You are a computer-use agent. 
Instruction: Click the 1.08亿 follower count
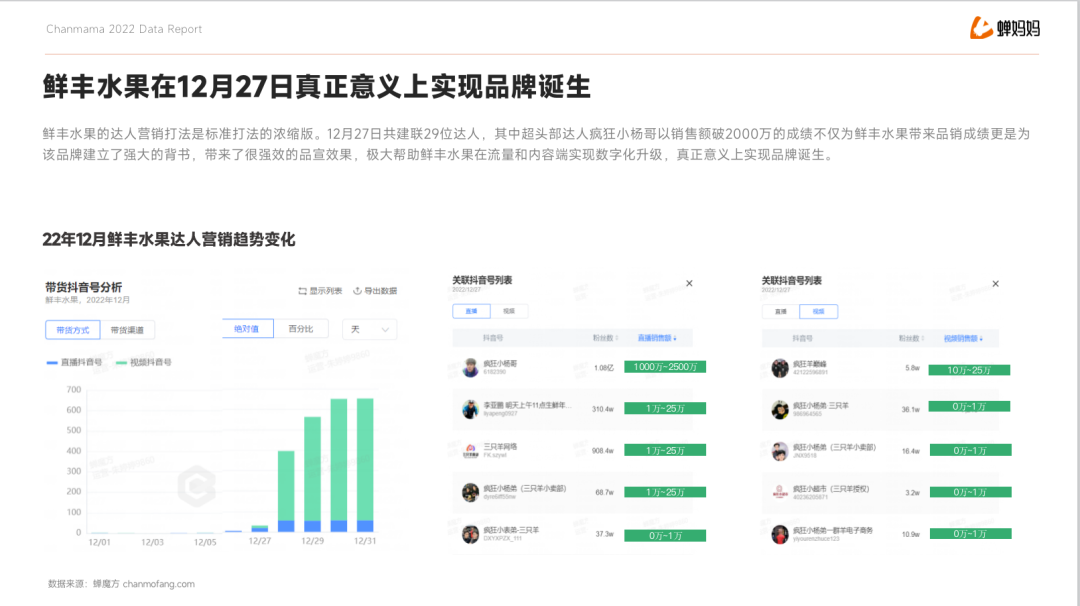pyautogui.click(x=604, y=368)
